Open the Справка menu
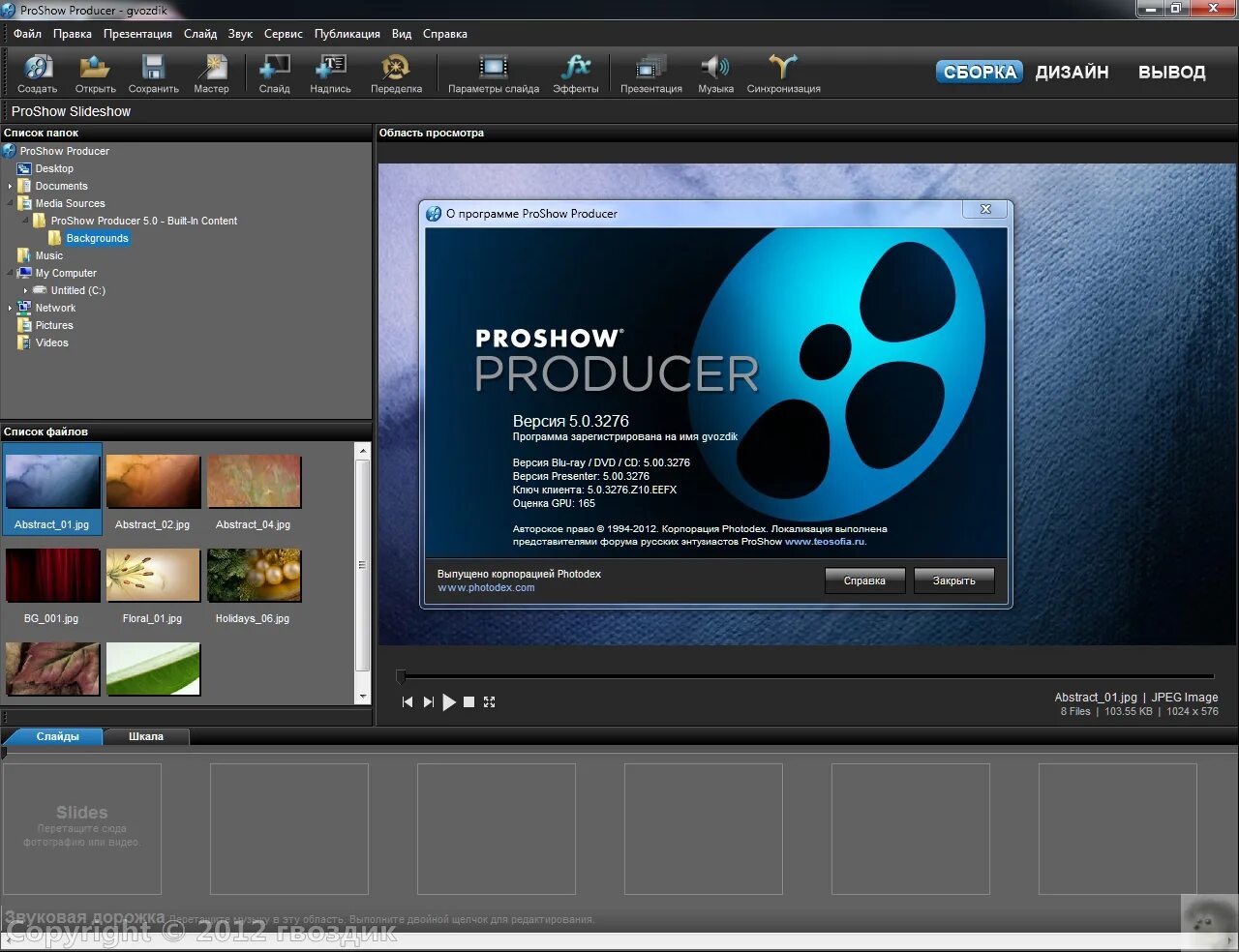 click(x=444, y=34)
